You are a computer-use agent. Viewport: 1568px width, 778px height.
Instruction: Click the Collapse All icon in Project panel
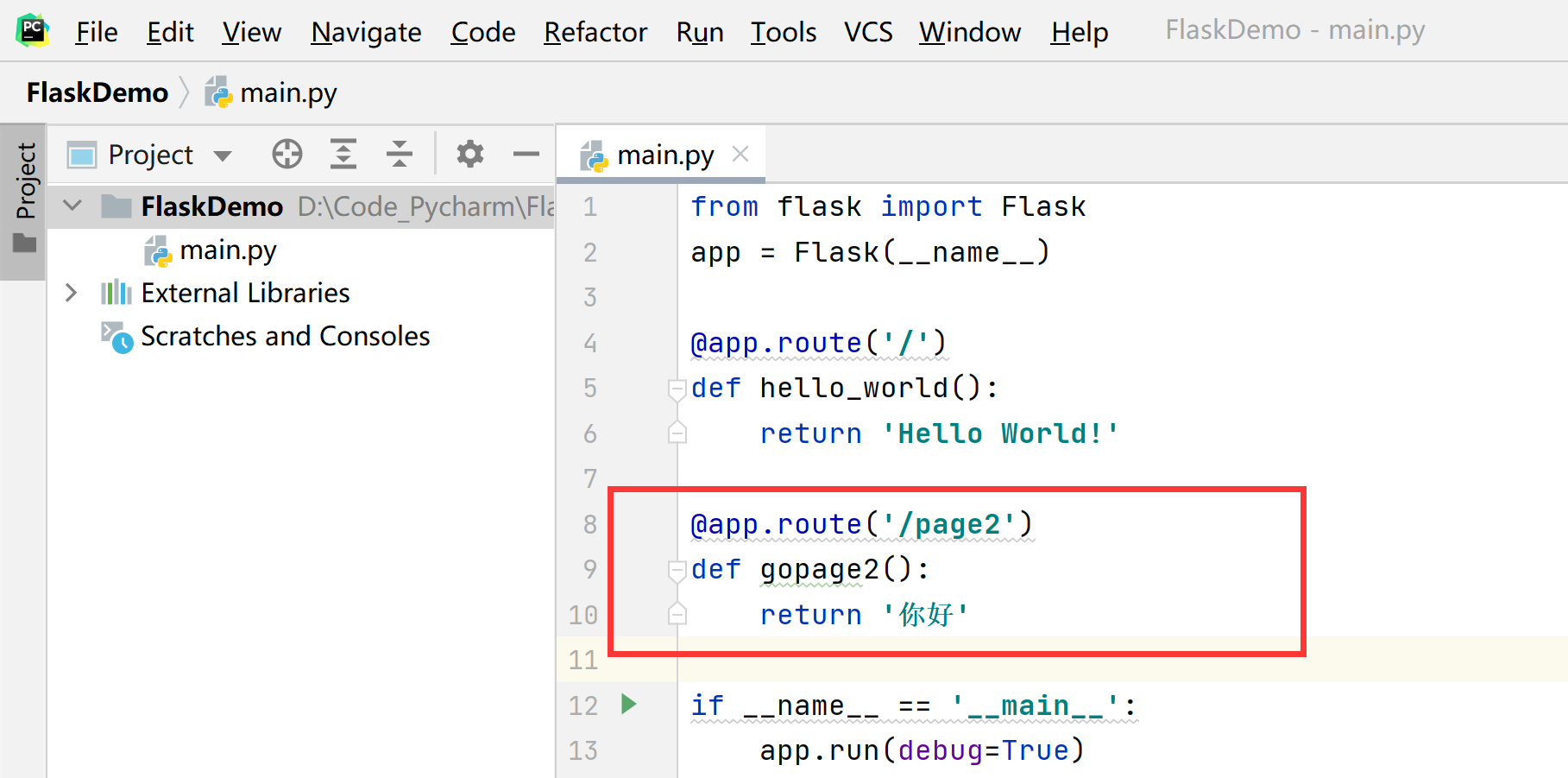(399, 155)
